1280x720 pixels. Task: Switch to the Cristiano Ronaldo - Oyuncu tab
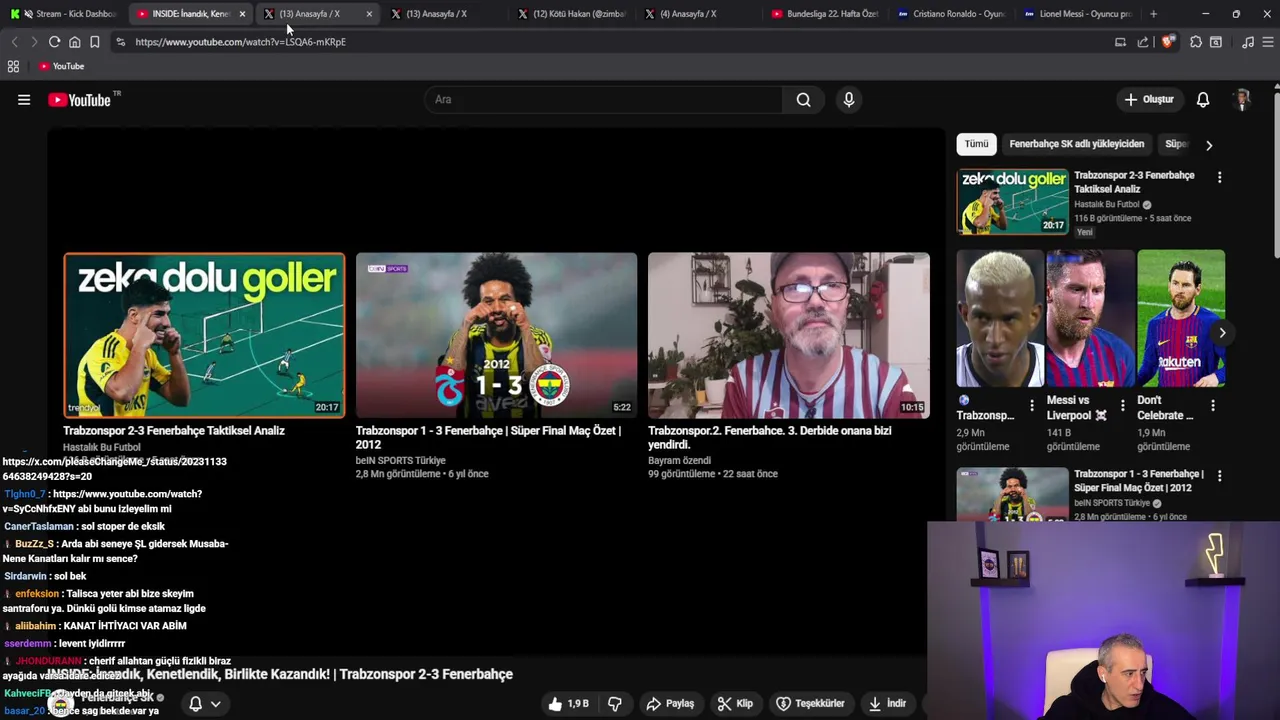950,14
